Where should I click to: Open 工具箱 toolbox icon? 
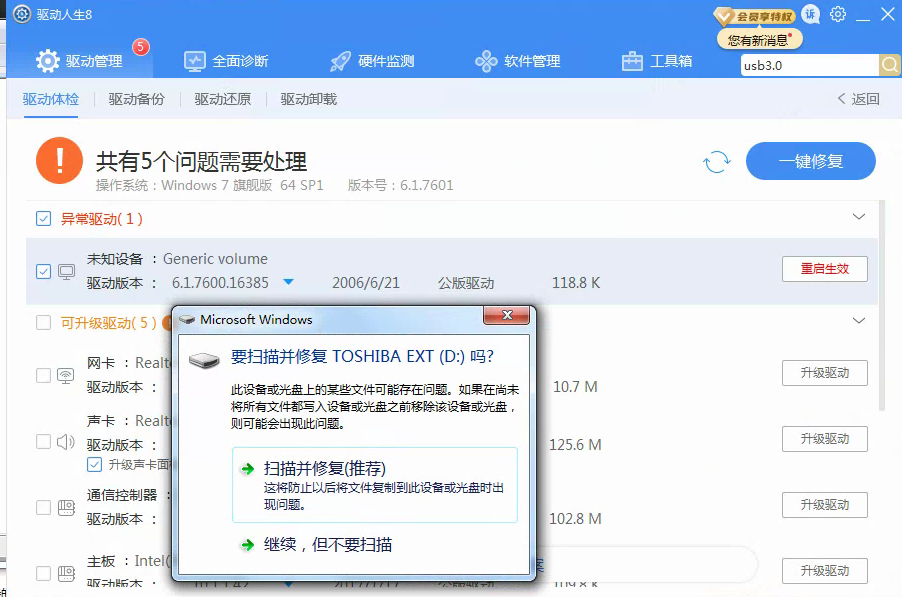click(x=632, y=61)
